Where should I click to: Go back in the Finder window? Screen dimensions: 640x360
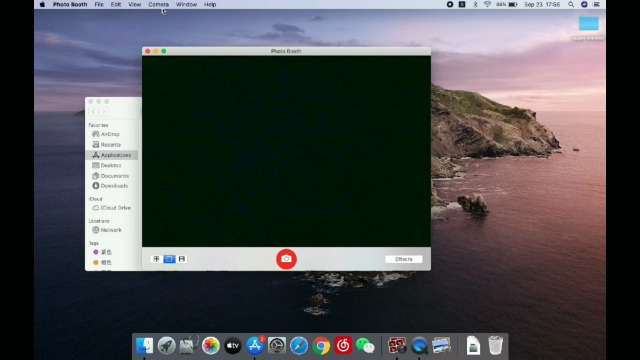pyautogui.click(x=93, y=111)
